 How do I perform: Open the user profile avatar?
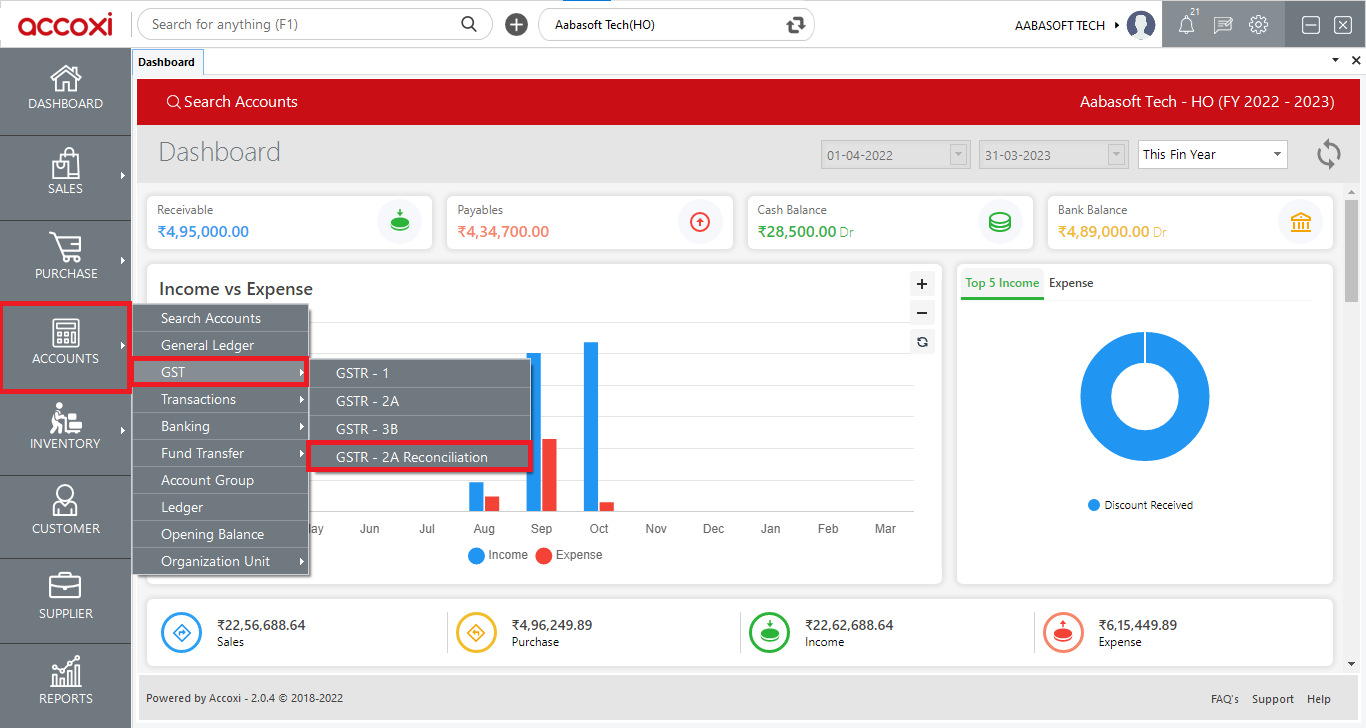coord(1141,25)
